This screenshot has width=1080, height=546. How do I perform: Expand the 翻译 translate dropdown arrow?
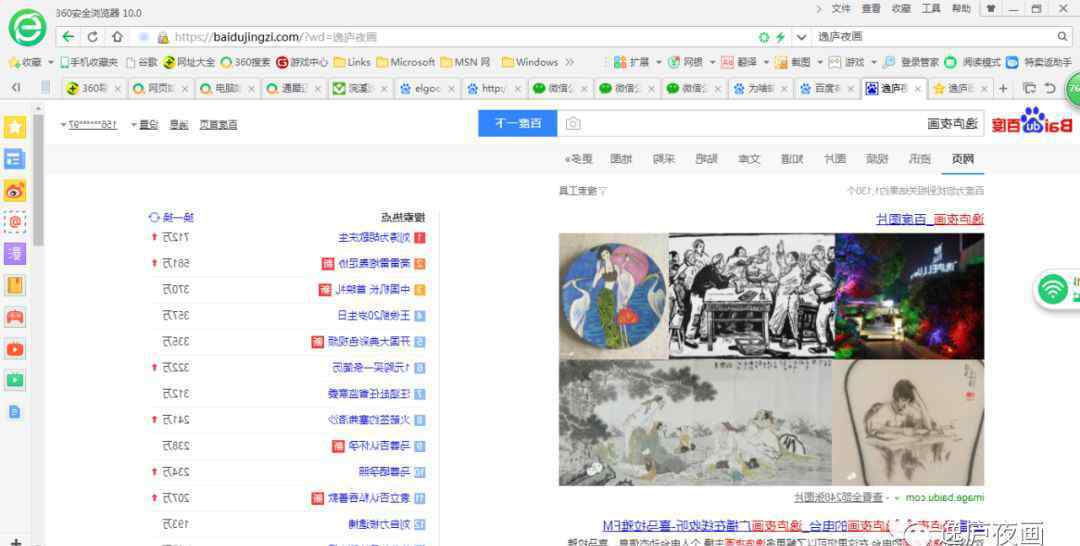pos(766,63)
